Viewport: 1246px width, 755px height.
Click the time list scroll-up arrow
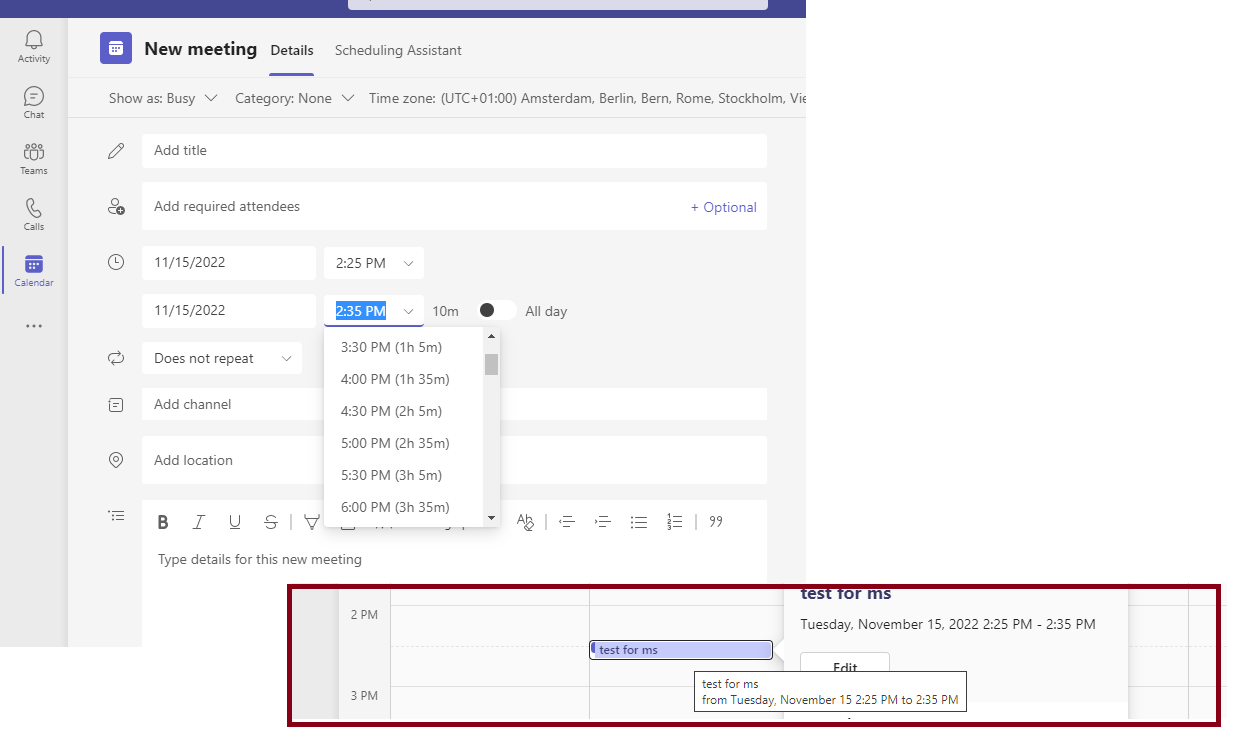pyautogui.click(x=491, y=336)
